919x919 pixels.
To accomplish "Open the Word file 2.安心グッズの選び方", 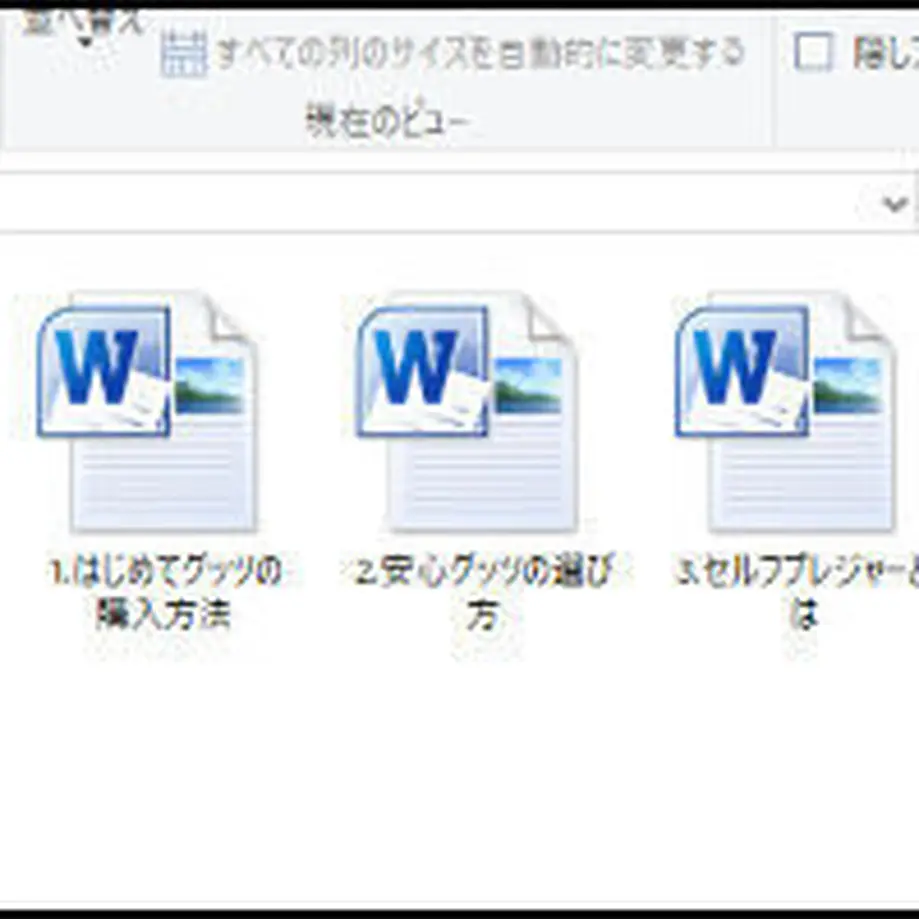I will click(467, 411).
